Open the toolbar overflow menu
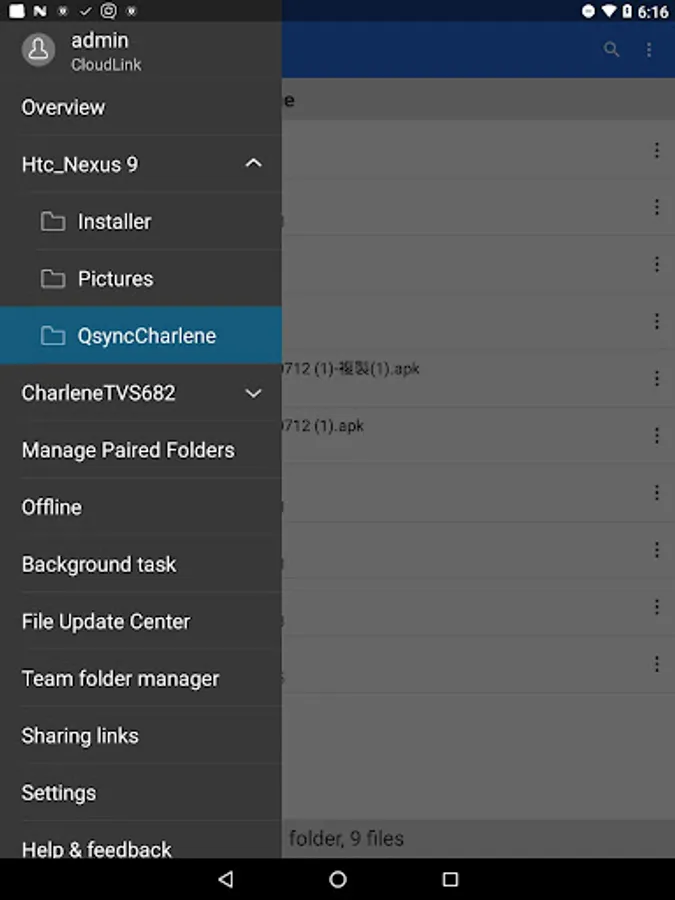This screenshot has height=900, width=675. pos(649,49)
